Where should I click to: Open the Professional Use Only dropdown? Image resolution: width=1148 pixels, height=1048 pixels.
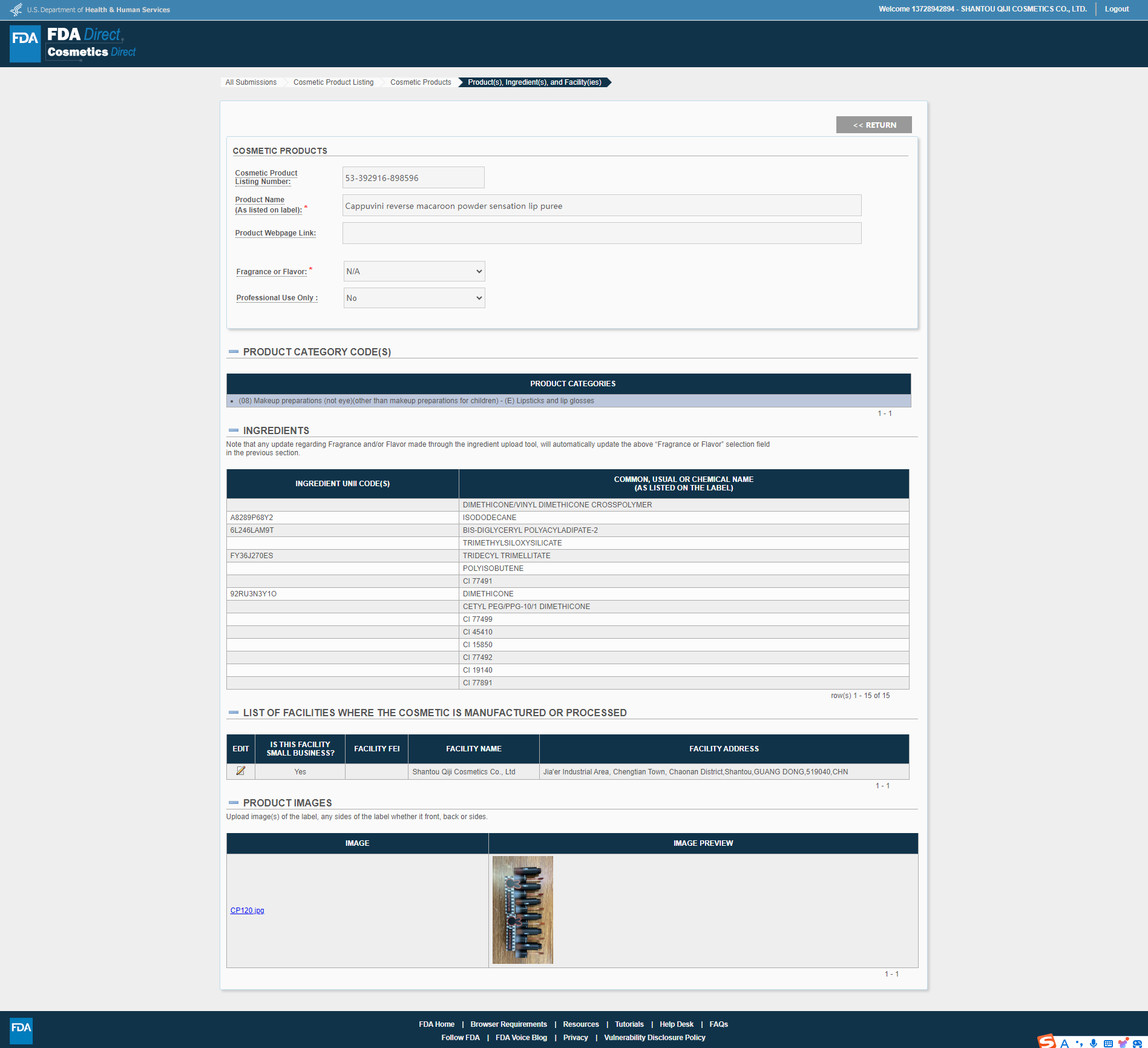pos(414,298)
